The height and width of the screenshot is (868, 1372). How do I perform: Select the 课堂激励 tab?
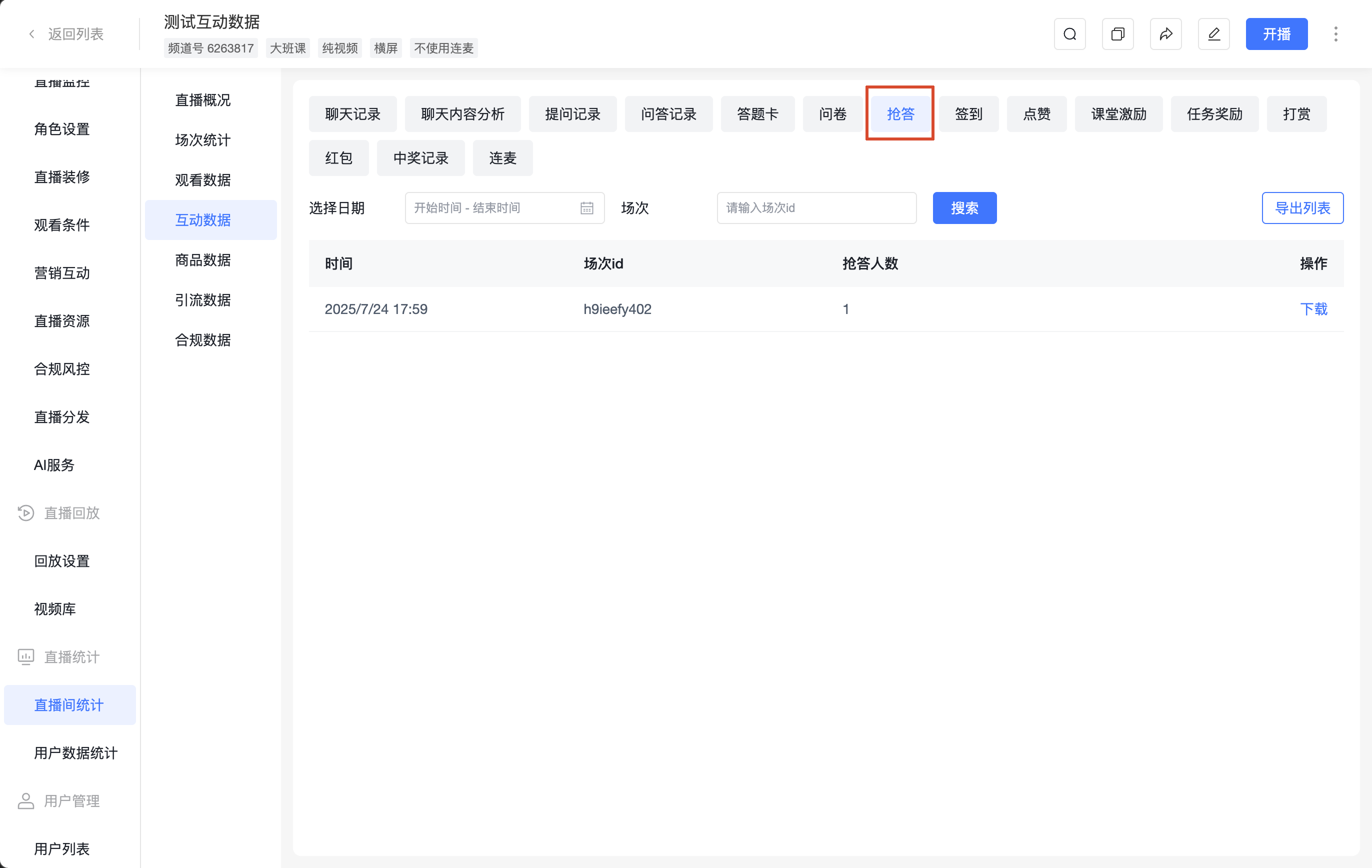(1118, 114)
